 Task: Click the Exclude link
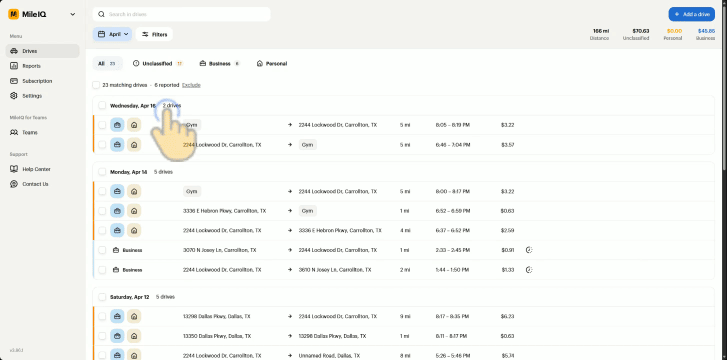click(x=191, y=85)
